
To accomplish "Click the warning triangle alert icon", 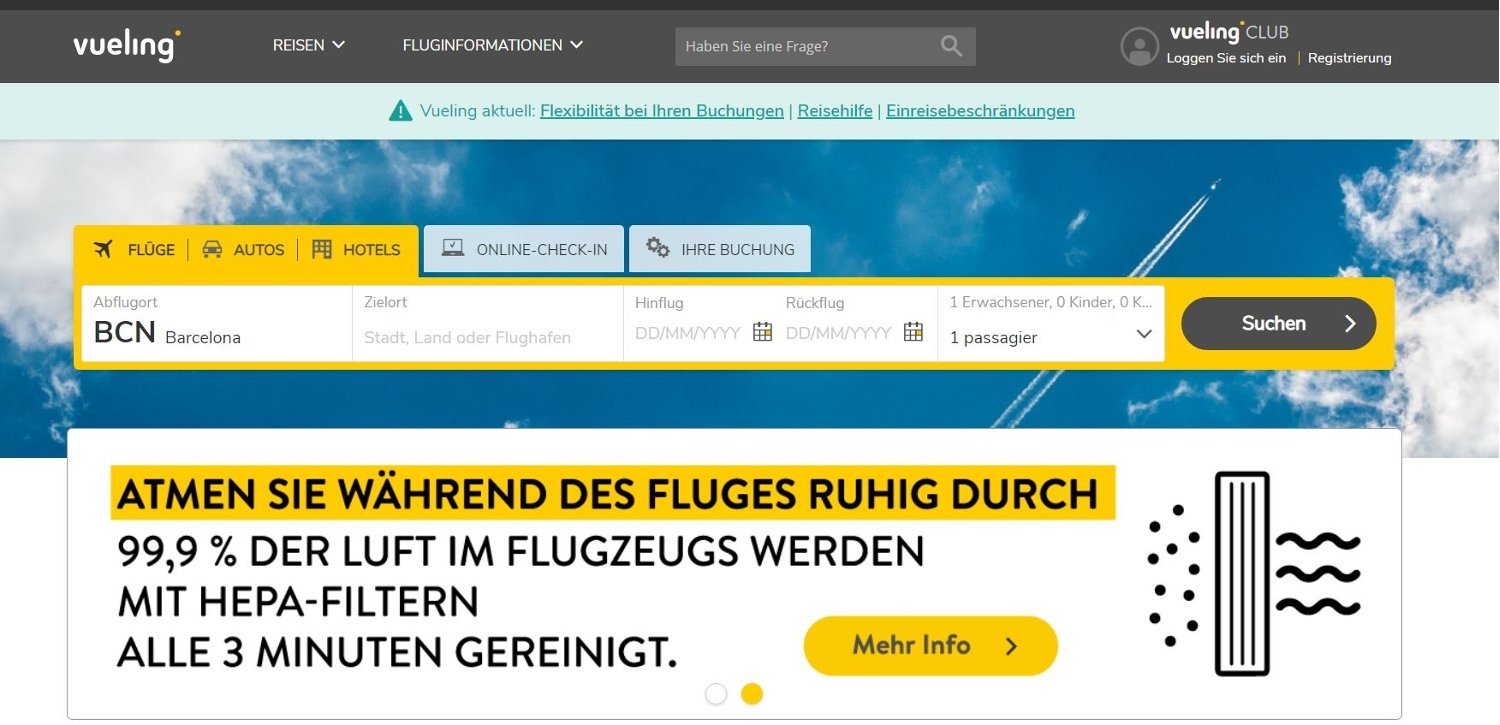I will coord(401,111).
